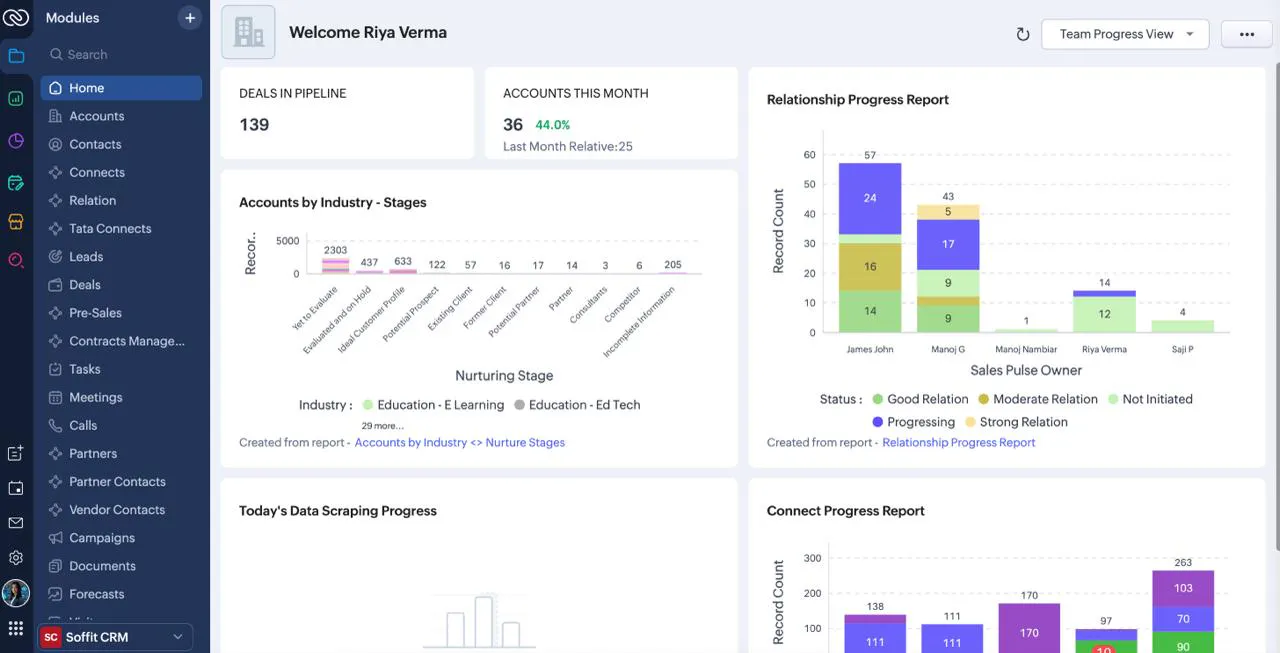Toggle Education - E Learning legend item
The height and width of the screenshot is (653, 1280).
pos(433,405)
